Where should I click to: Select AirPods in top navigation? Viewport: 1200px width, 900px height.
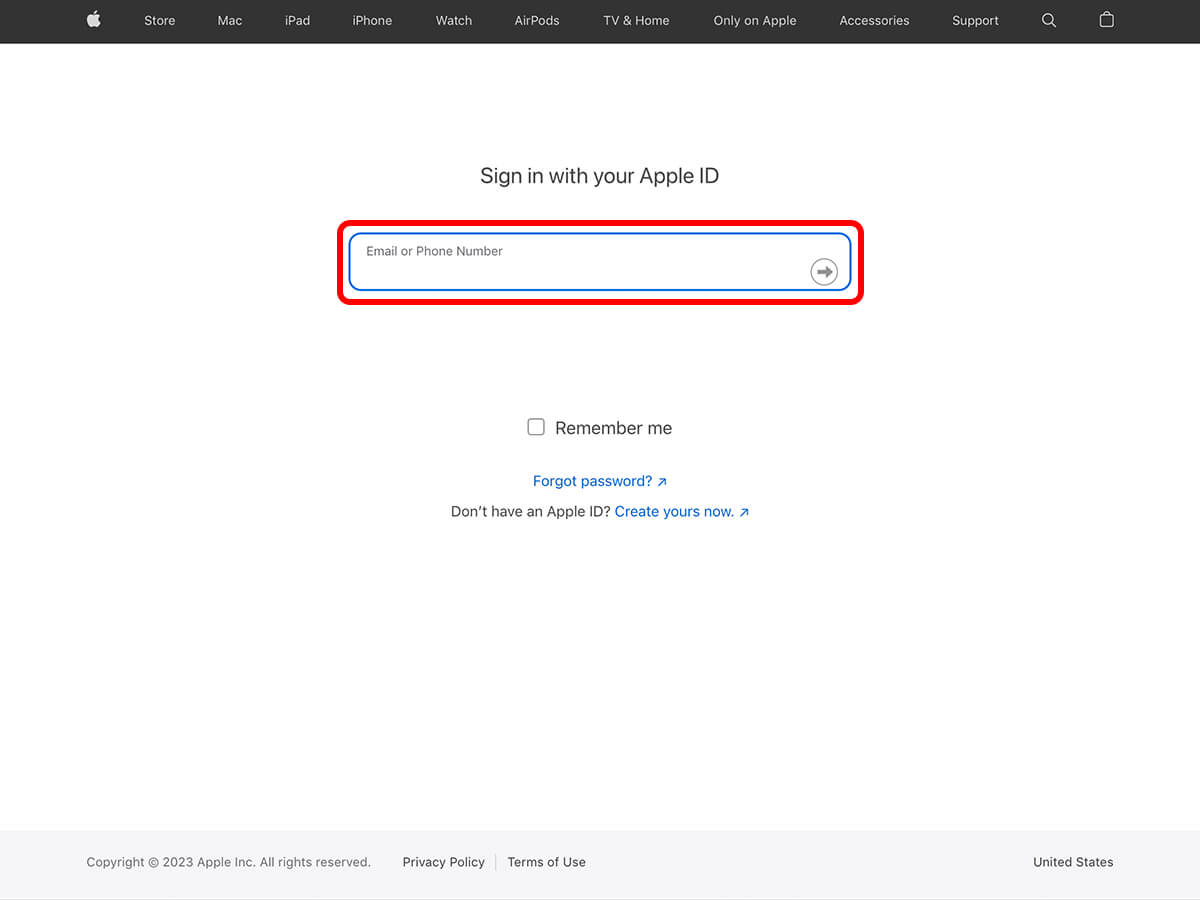(x=537, y=20)
